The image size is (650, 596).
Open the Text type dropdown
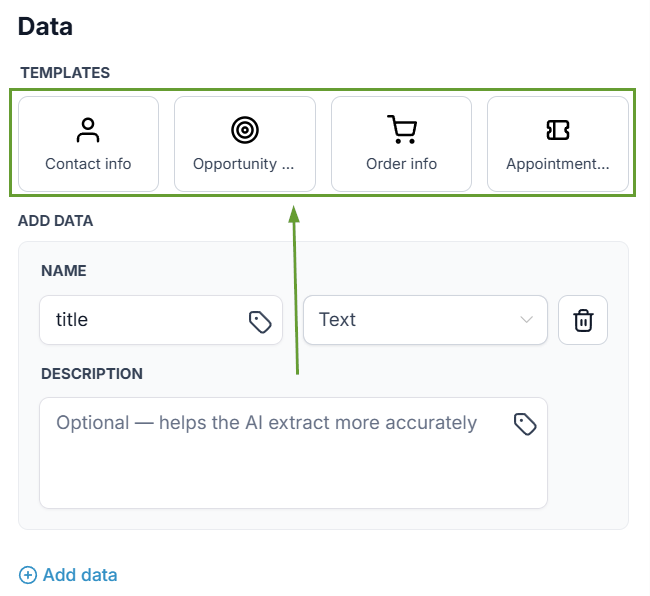[425, 320]
